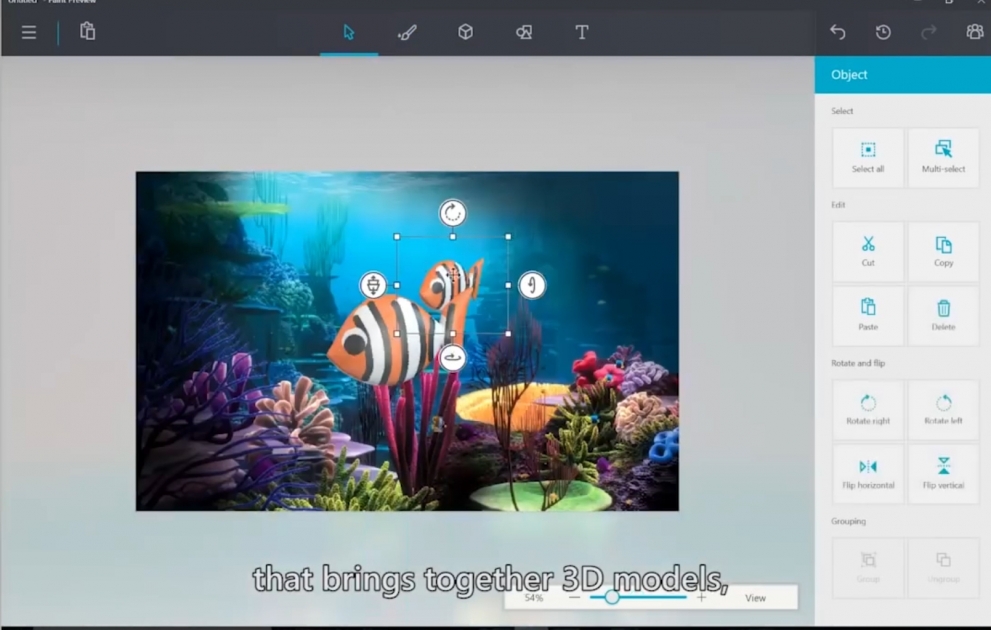Click the left depth push-pull handle
Viewport: 991px width, 630px height.
click(373, 285)
